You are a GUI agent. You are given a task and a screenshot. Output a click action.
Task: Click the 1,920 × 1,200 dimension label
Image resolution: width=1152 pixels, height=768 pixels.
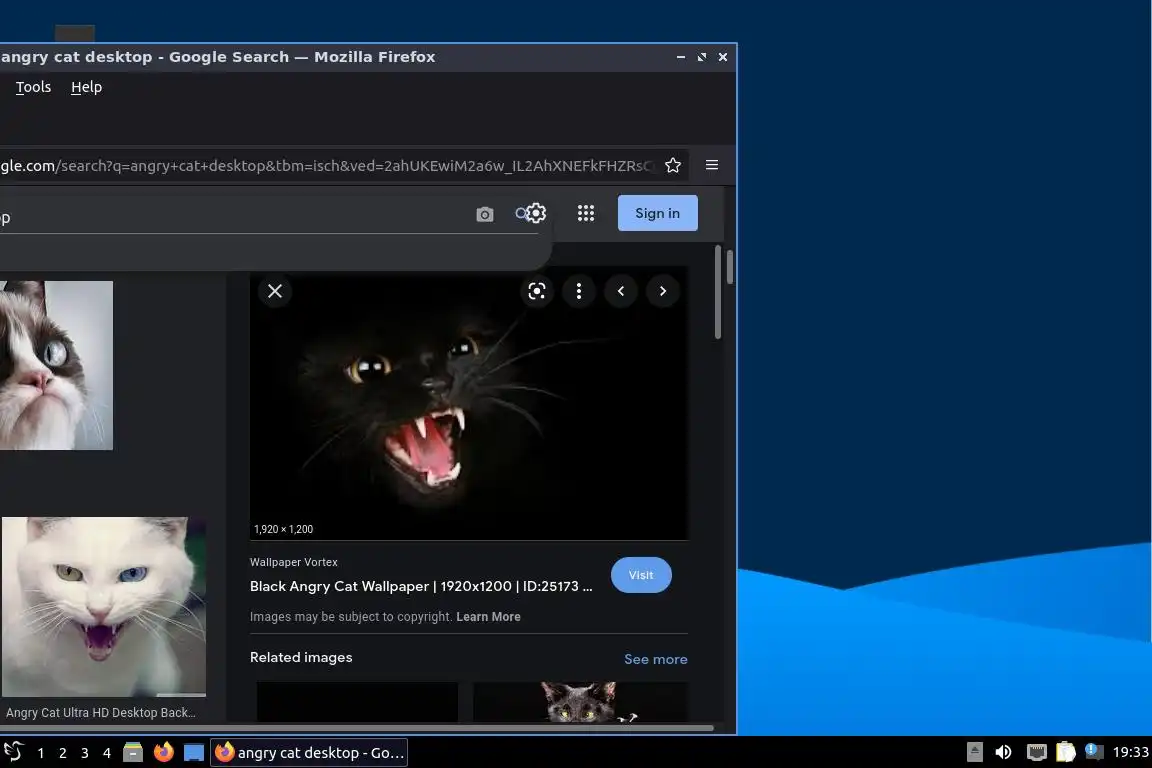(284, 529)
